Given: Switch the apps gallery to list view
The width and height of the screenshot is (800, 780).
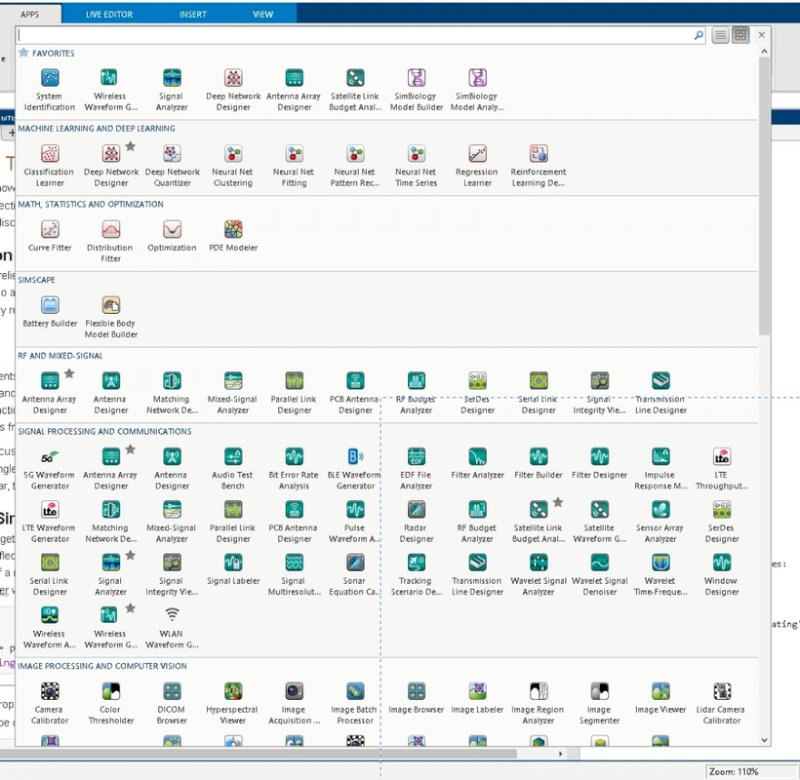Looking at the screenshot, I should tap(720, 35).
